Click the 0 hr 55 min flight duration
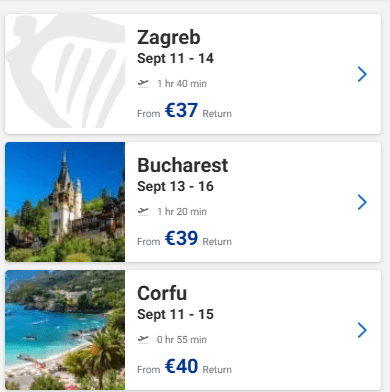 click(182, 340)
